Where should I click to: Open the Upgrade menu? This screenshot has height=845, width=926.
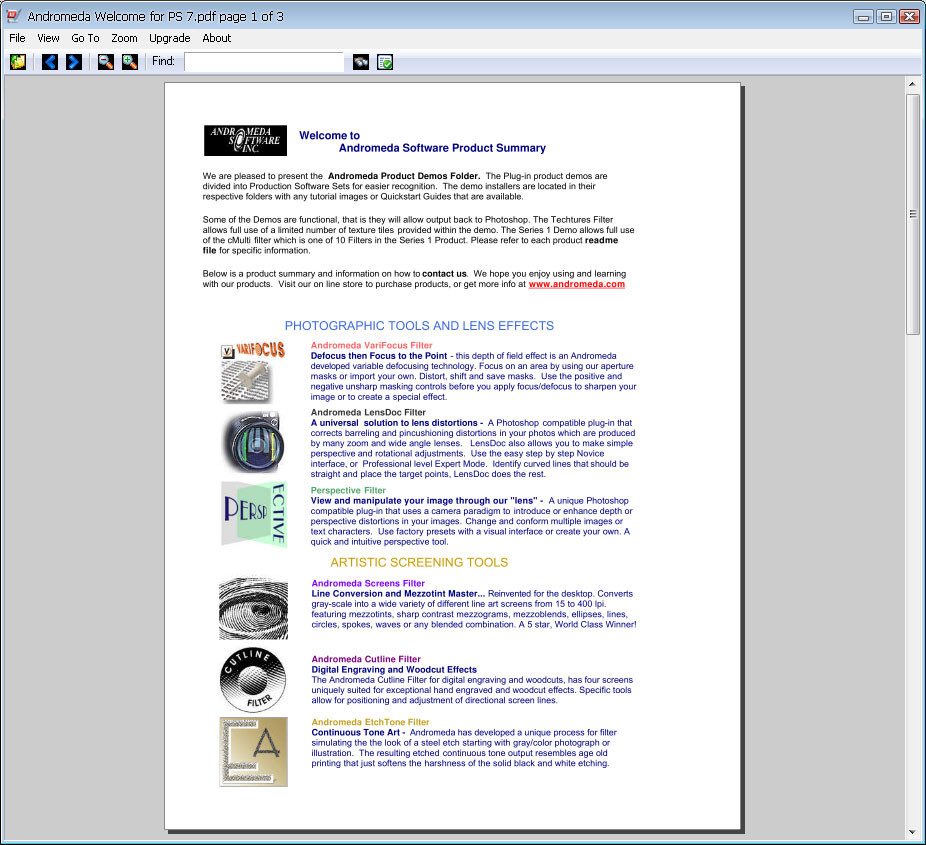pos(169,38)
